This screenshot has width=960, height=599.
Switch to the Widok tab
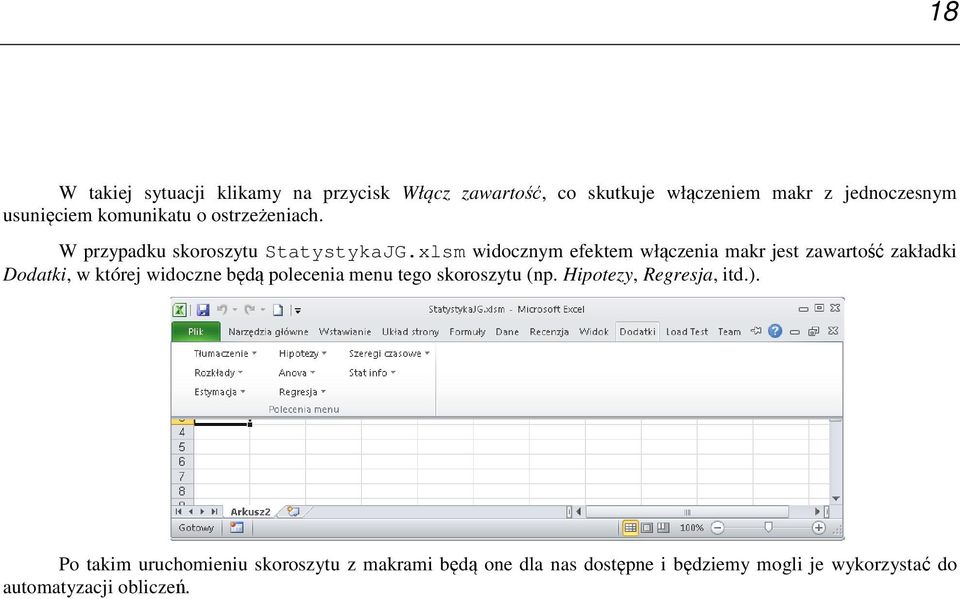point(594,331)
